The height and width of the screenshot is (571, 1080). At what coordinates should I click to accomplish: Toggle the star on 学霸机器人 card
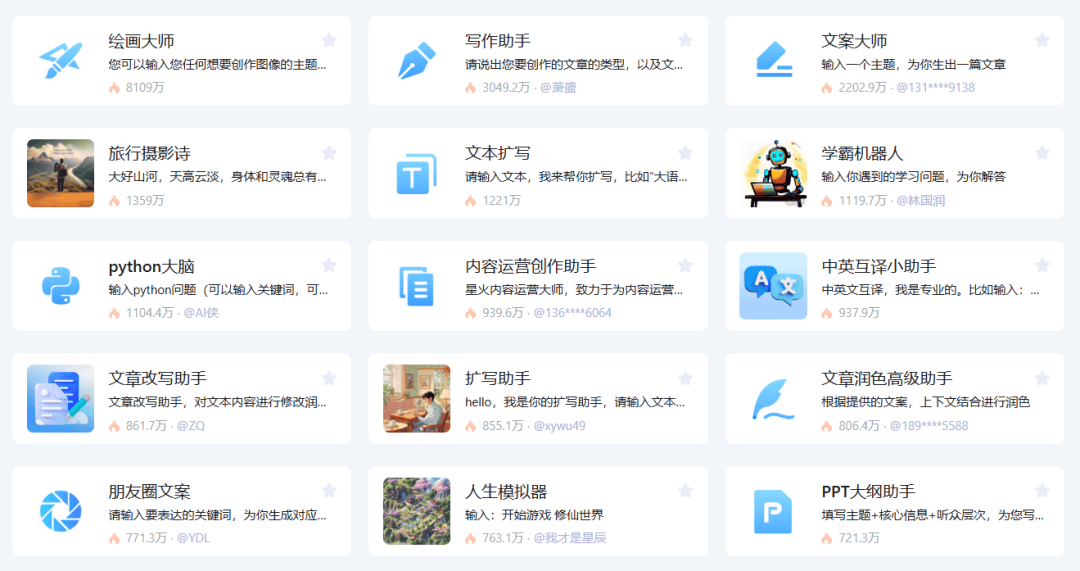(1042, 153)
